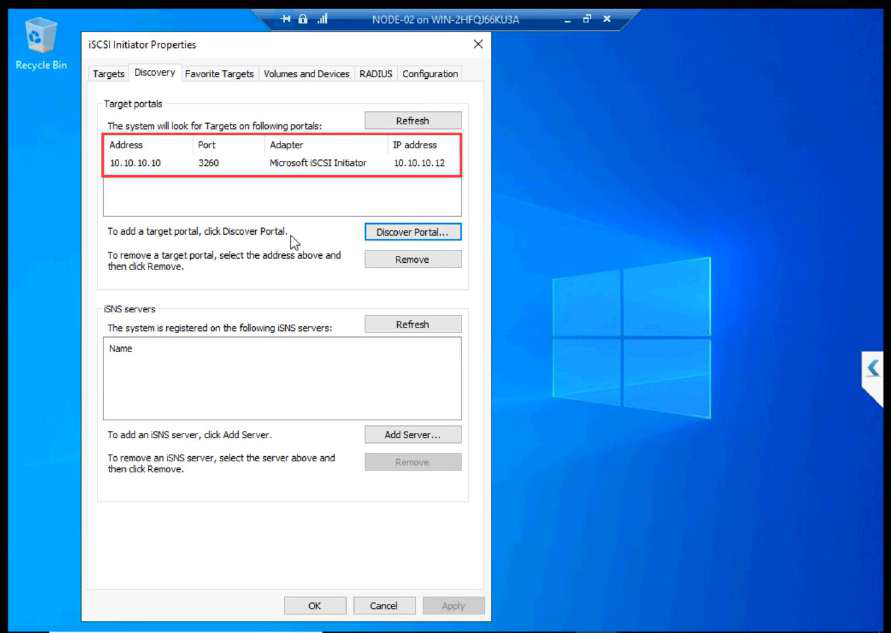The width and height of the screenshot is (891, 633).
Task: Close the iSCSI Initiator Properties dialog
Action: pos(478,44)
